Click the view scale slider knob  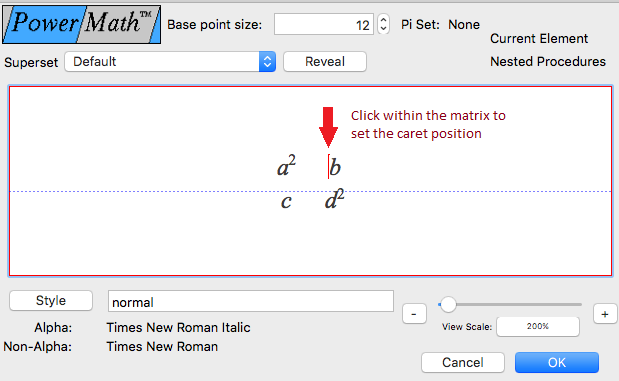pyautogui.click(x=448, y=304)
